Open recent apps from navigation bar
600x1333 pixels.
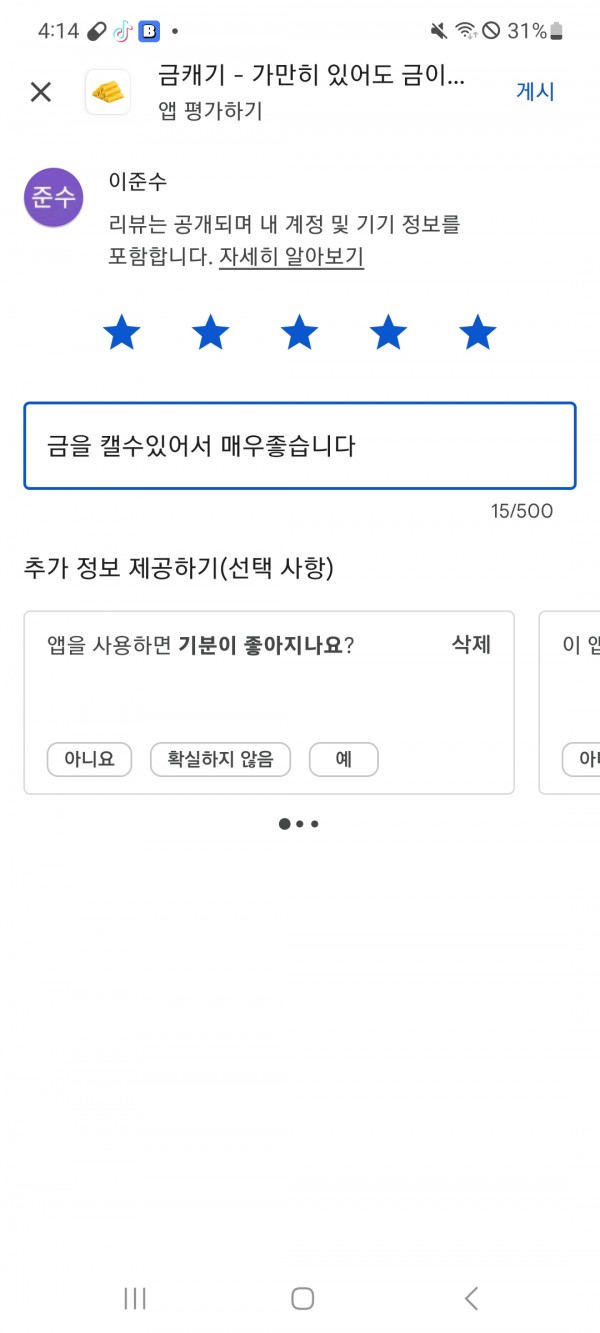tap(135, 1298)
